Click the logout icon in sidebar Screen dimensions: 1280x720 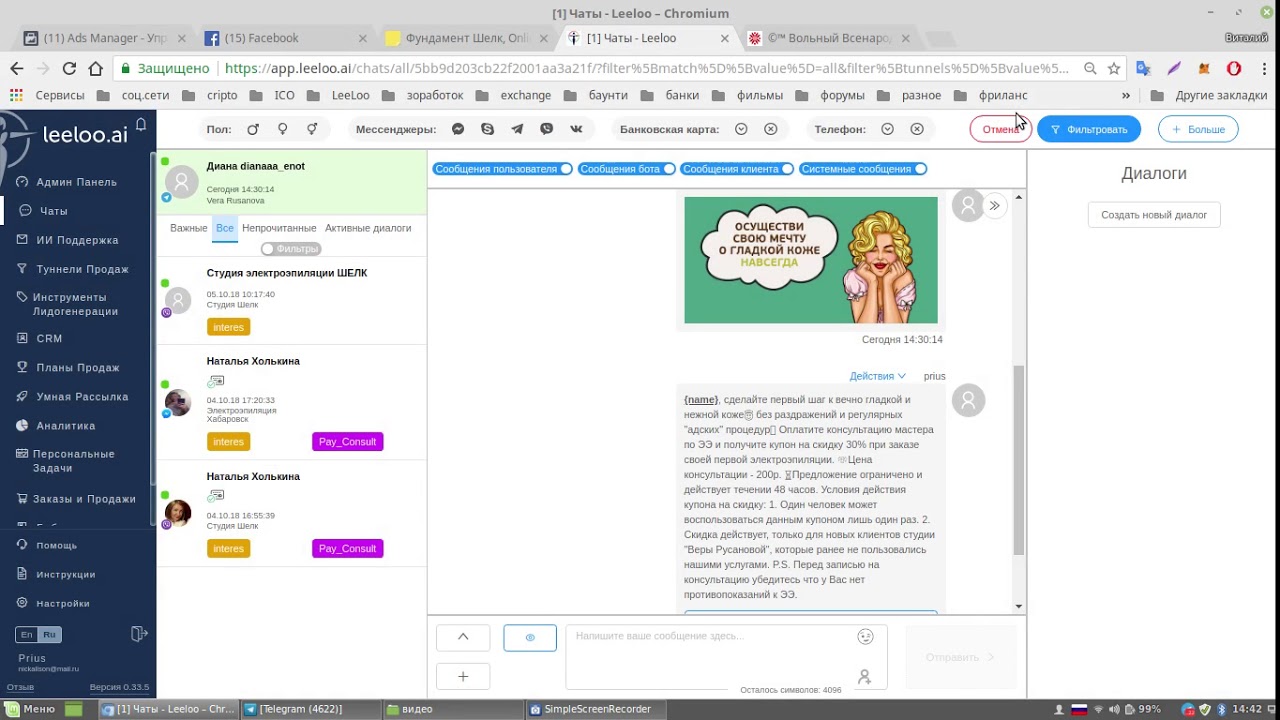[140, 634]
